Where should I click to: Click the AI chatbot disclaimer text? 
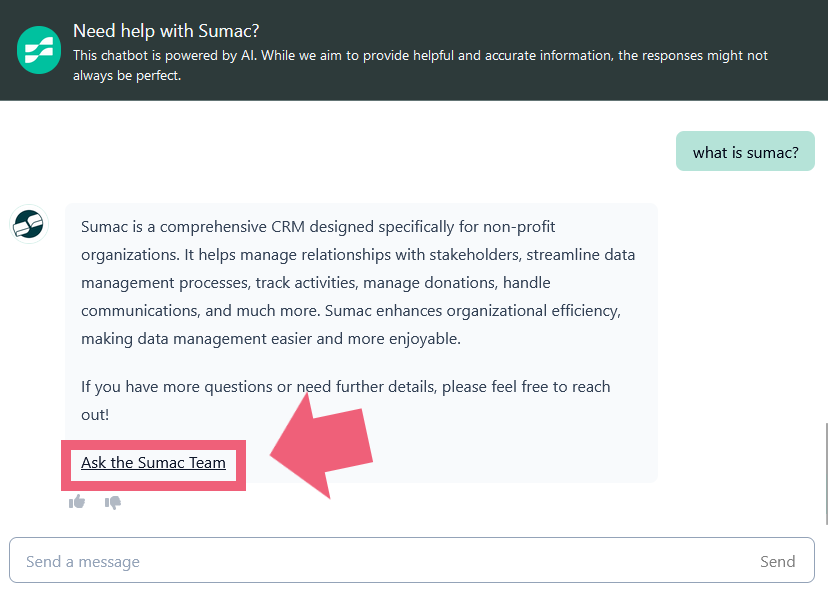click(x=420, y=65)
